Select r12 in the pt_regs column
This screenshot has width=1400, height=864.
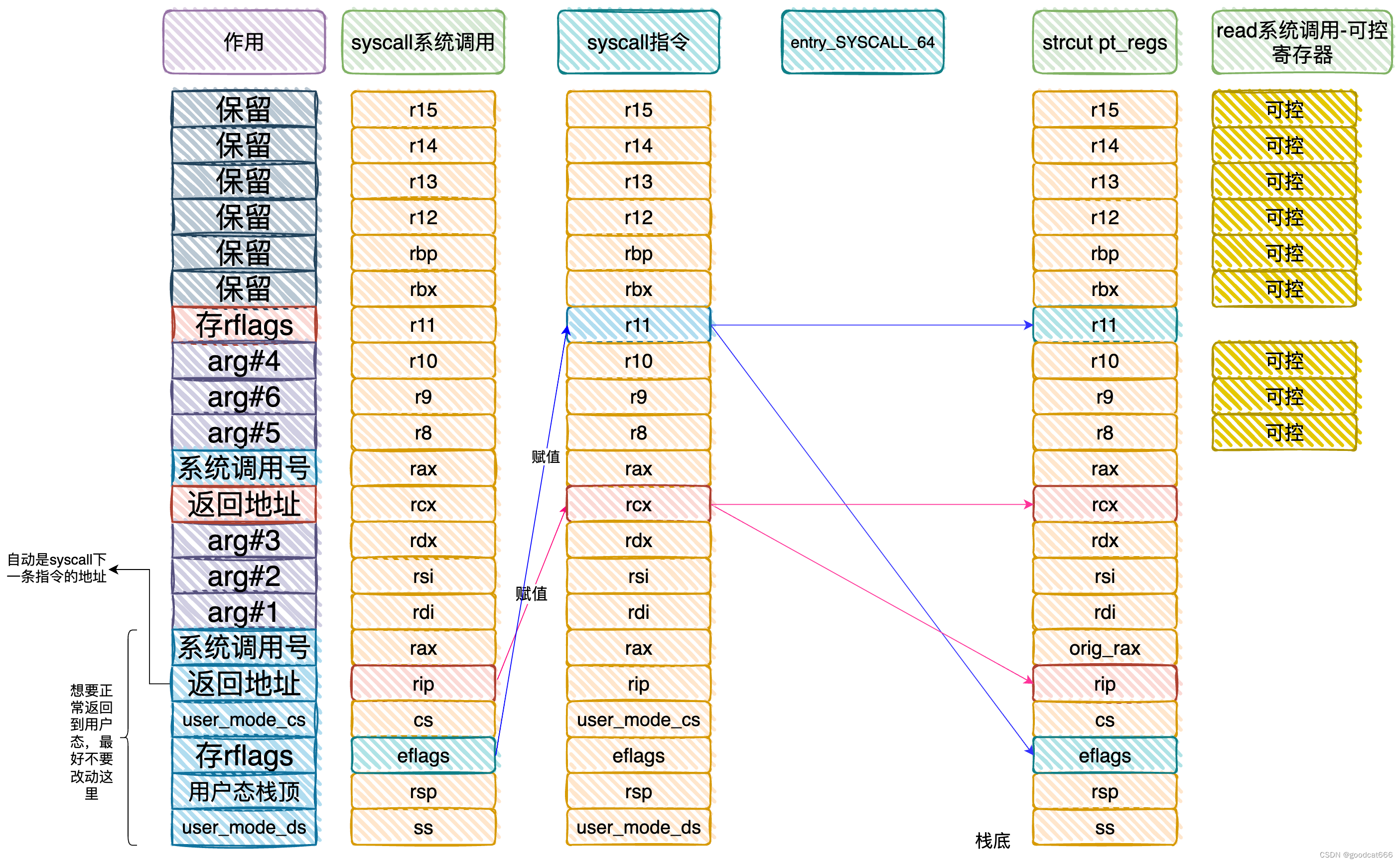[1105, 217]
